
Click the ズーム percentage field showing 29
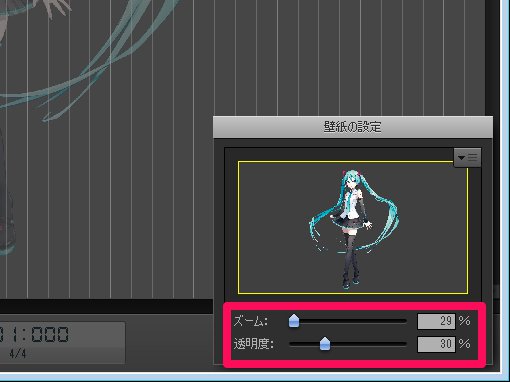click(436, 321)
